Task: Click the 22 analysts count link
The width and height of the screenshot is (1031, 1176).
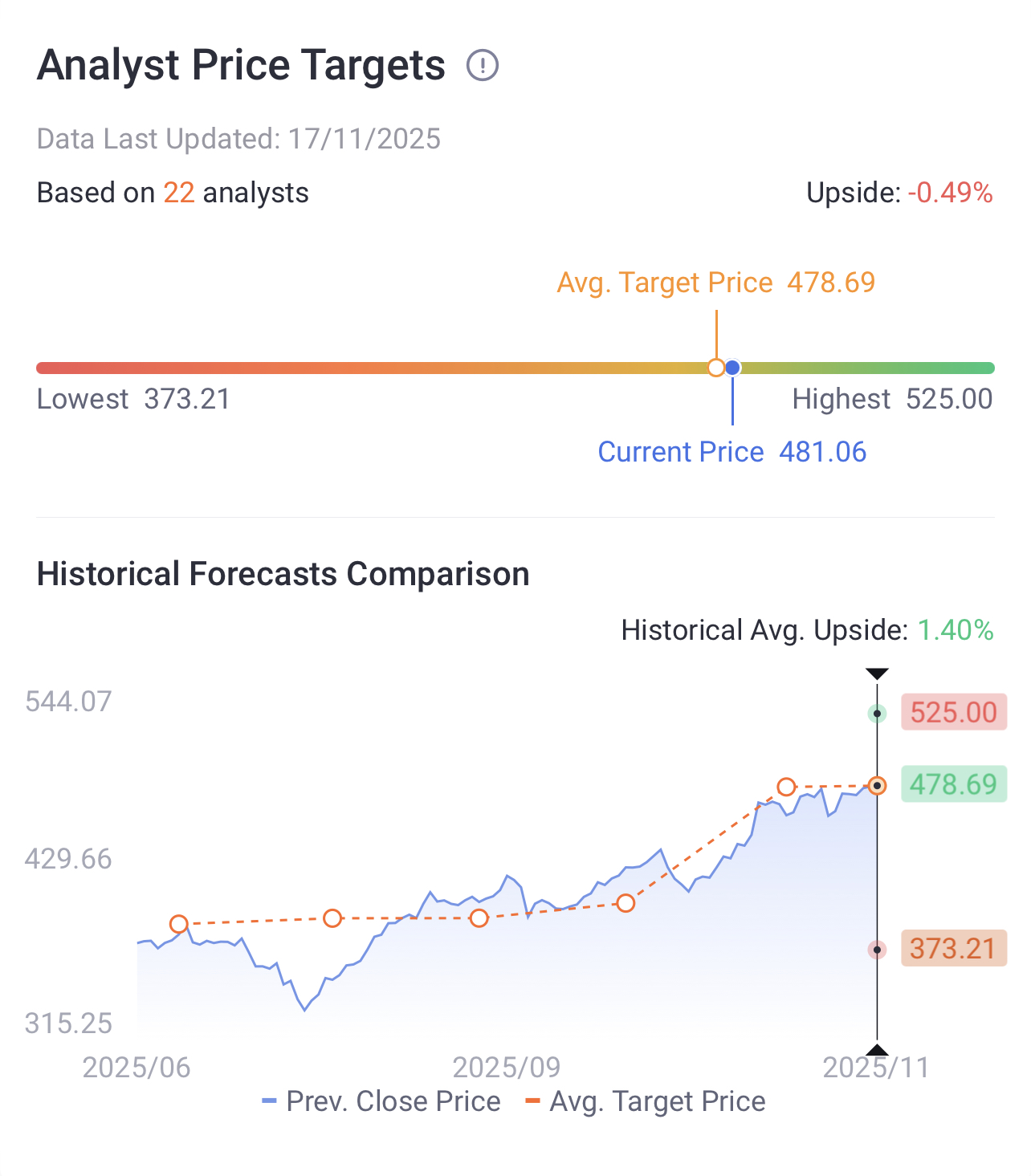Action: [x=179, y=193]
